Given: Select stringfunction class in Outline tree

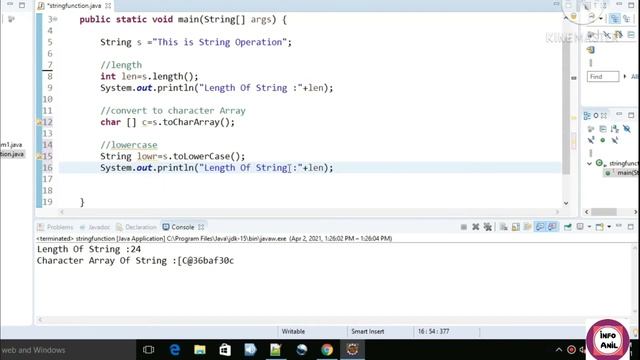Looking at the screenshot, I should pos(617,163).
